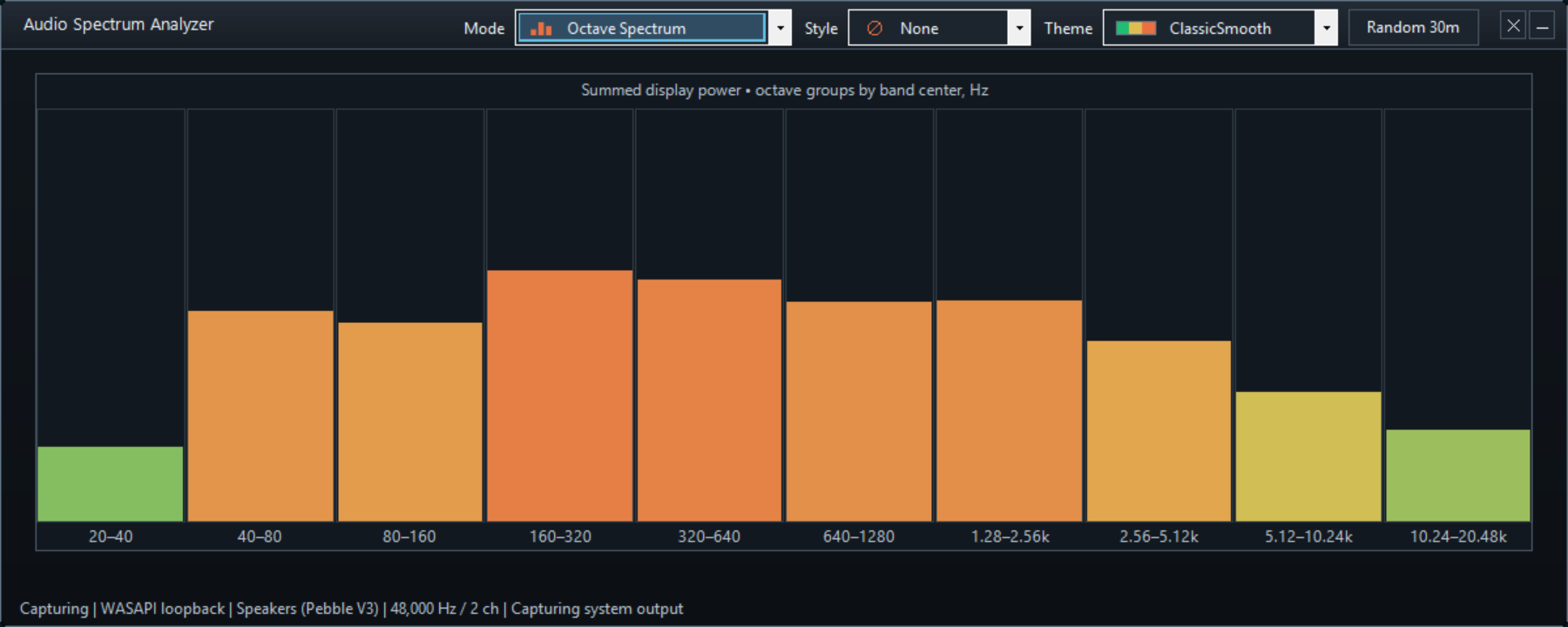1568x627 pixels.
Task: Click the 160–320 Hz tallest bar
Action: (x=560, y=396)
